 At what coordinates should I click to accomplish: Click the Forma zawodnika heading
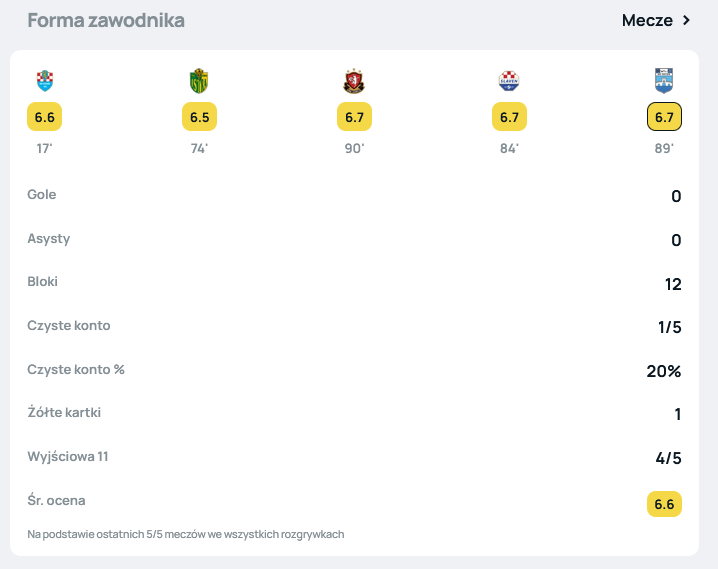tap(106, 20)
